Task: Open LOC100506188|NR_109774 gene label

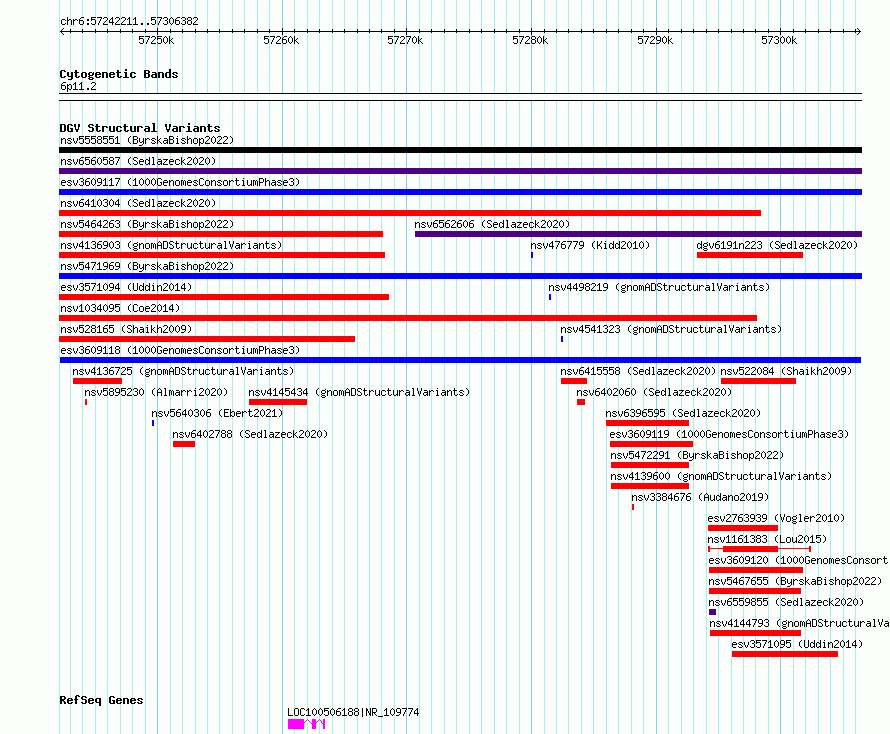Action: click(x=353, y=712)
